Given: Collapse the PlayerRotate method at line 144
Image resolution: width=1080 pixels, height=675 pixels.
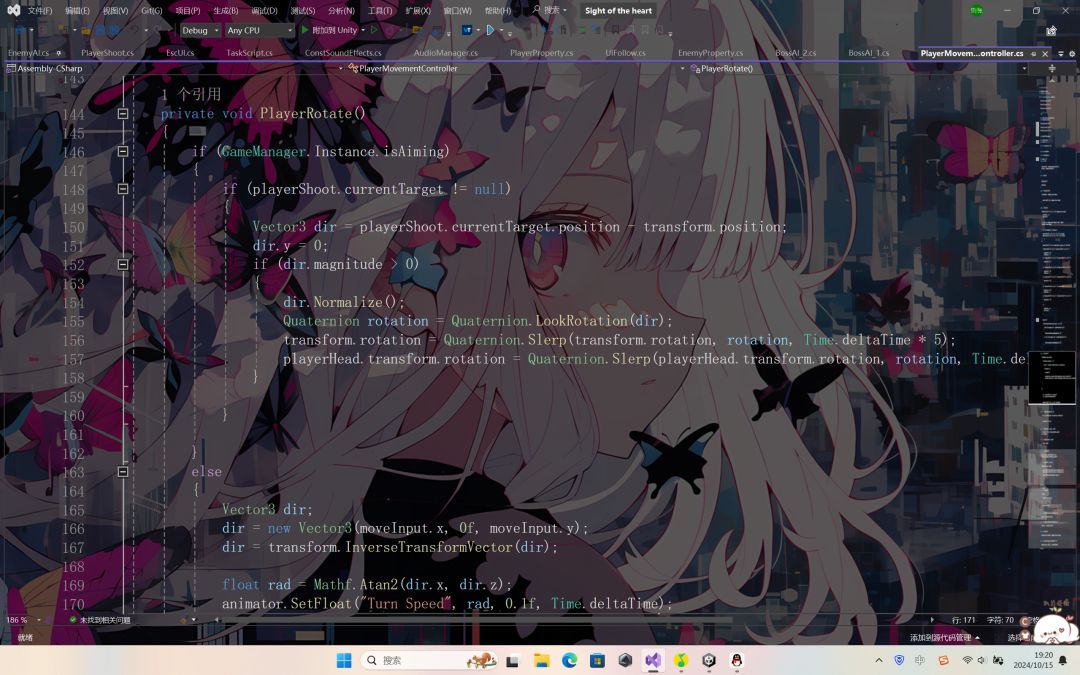Looking at the screenshot, I should coord(123,114).
